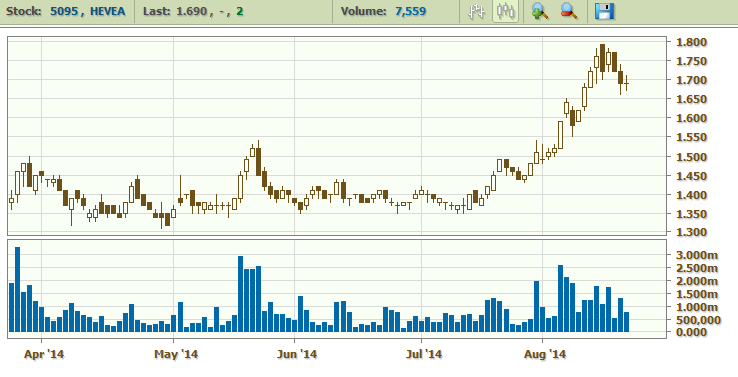Click the May '14 date label
Image resolution: width=738 pixels, height=377 pixels.
tap(176, 354)
